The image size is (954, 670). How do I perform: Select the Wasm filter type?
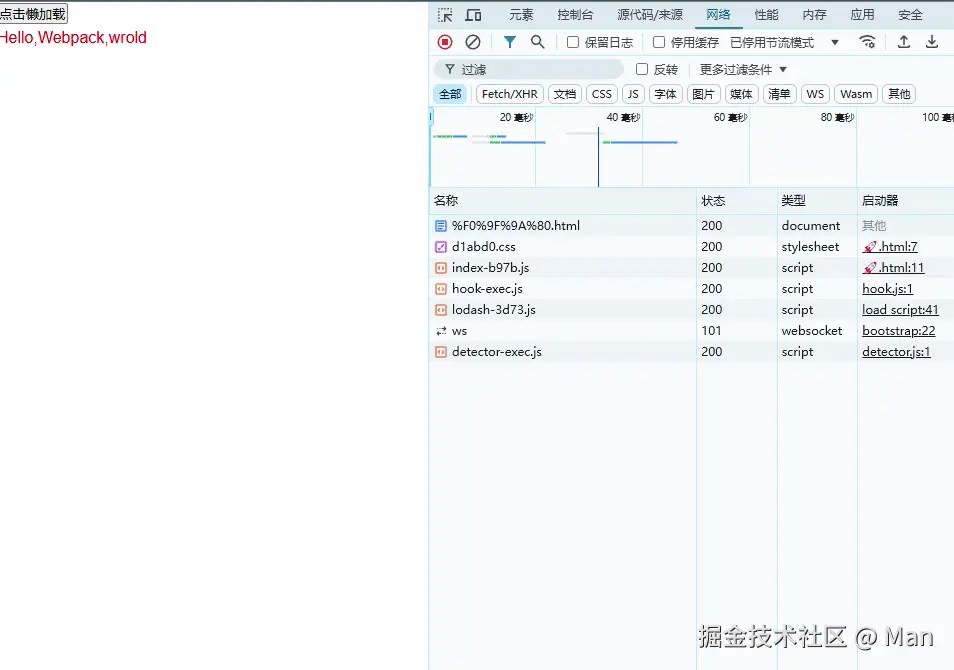tap(856, 94)
